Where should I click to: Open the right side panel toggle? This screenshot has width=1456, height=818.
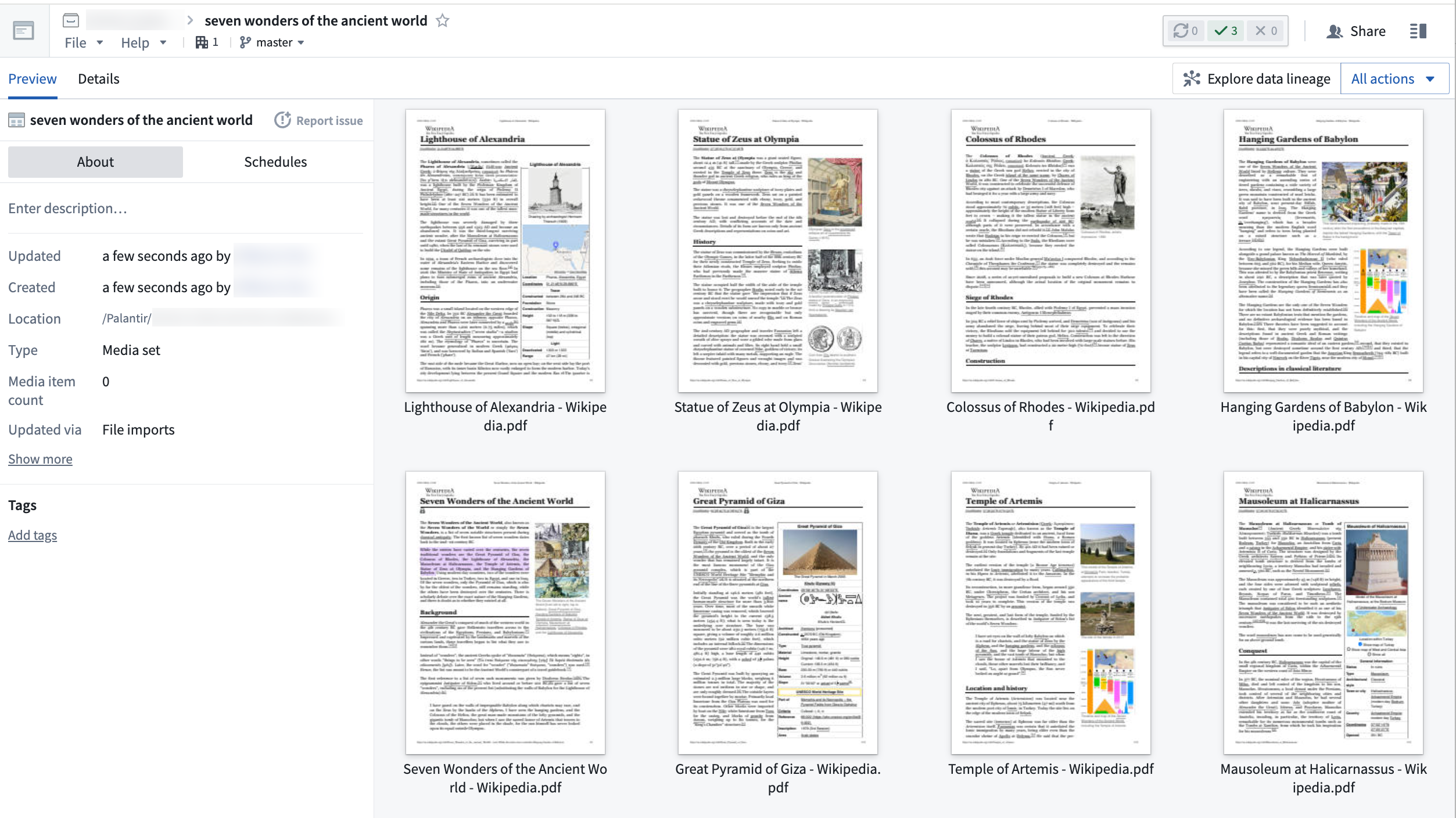(x=1418, y=31)
